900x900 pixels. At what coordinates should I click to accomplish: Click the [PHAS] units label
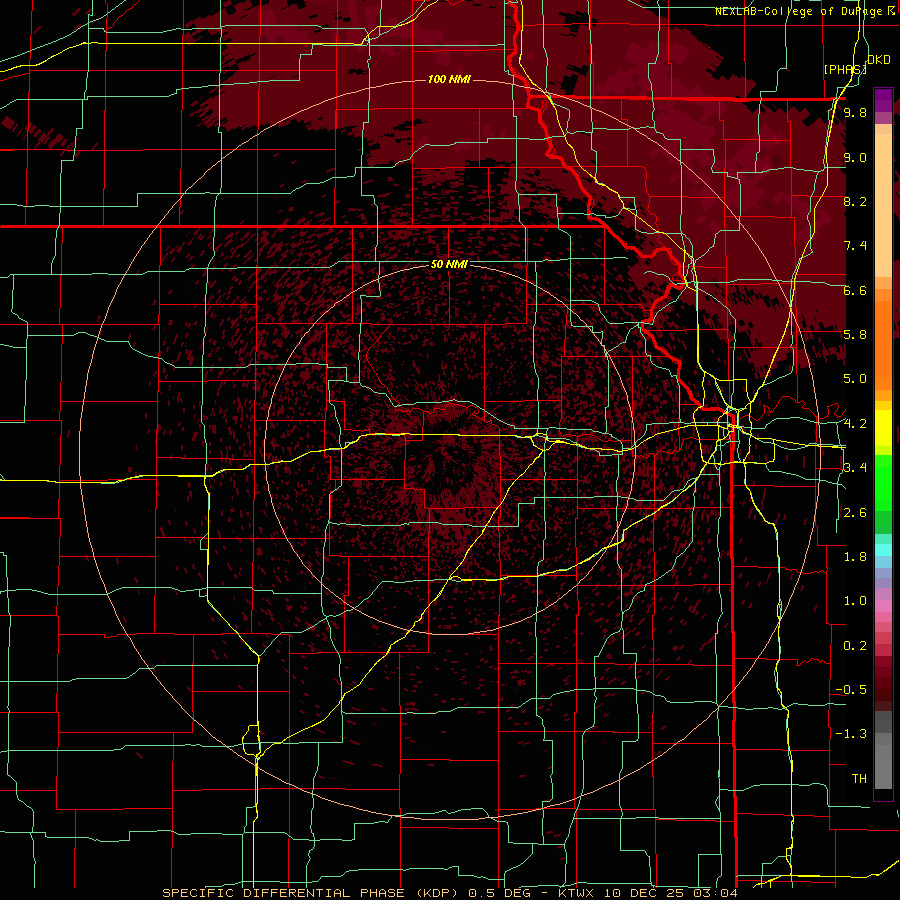(x=845, y=69)
